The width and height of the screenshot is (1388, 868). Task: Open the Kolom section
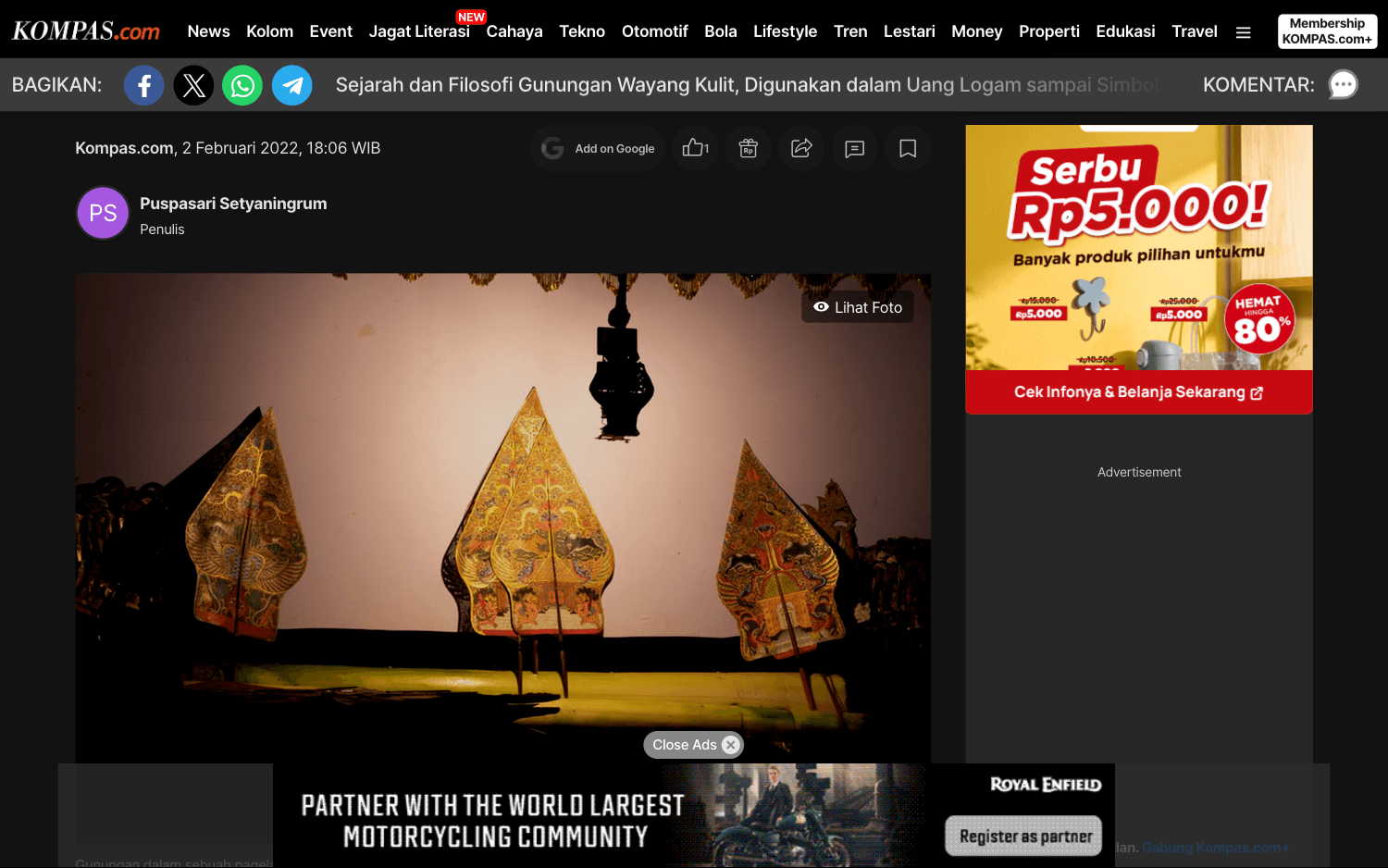point(269,31)
